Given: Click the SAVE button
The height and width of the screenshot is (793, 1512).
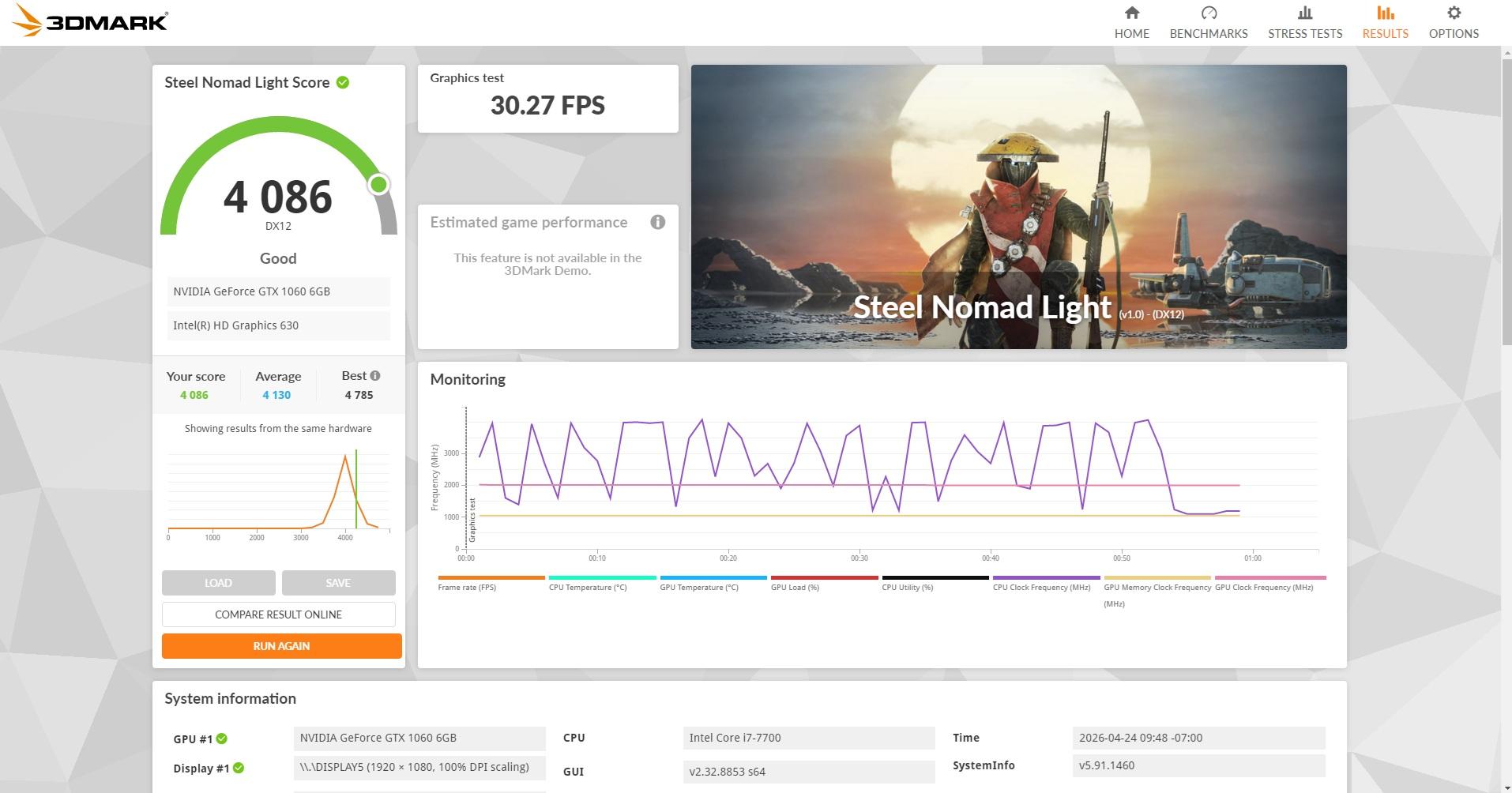Looking at the screenshot, I should pos(338,583).
